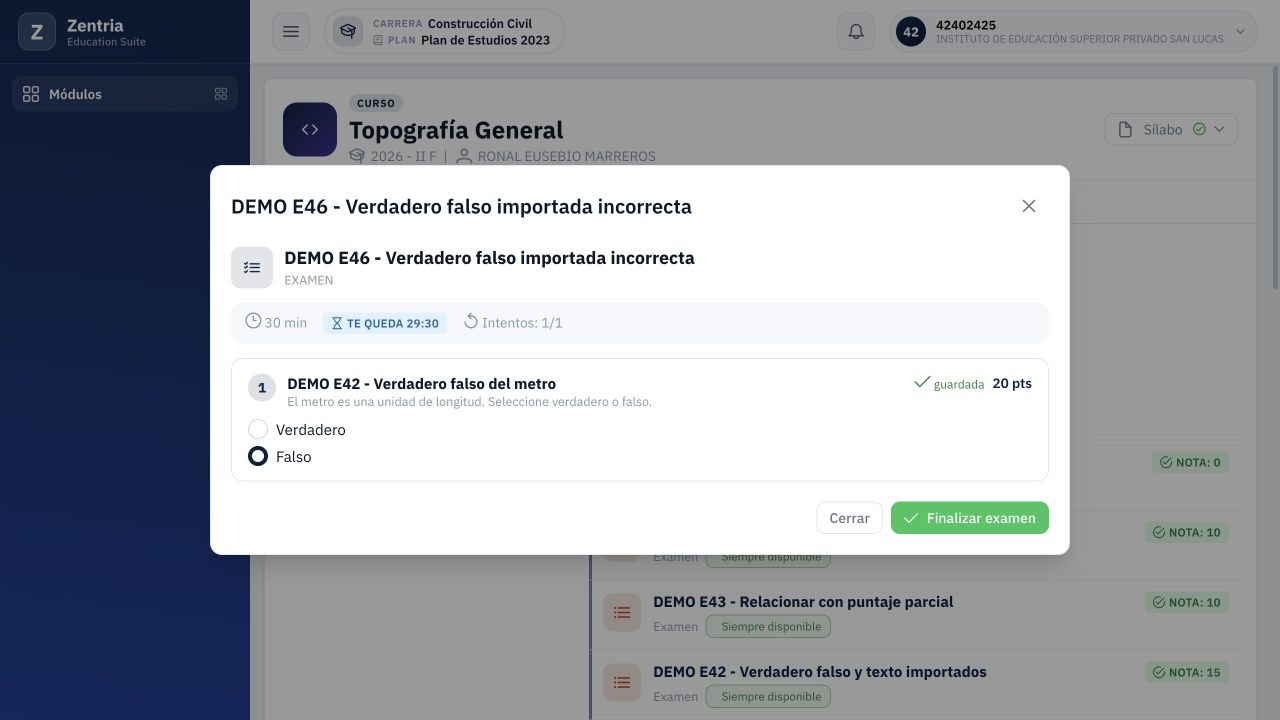Select the Falso radio option
Screen dimensions: 1280x720
(258, 457)
